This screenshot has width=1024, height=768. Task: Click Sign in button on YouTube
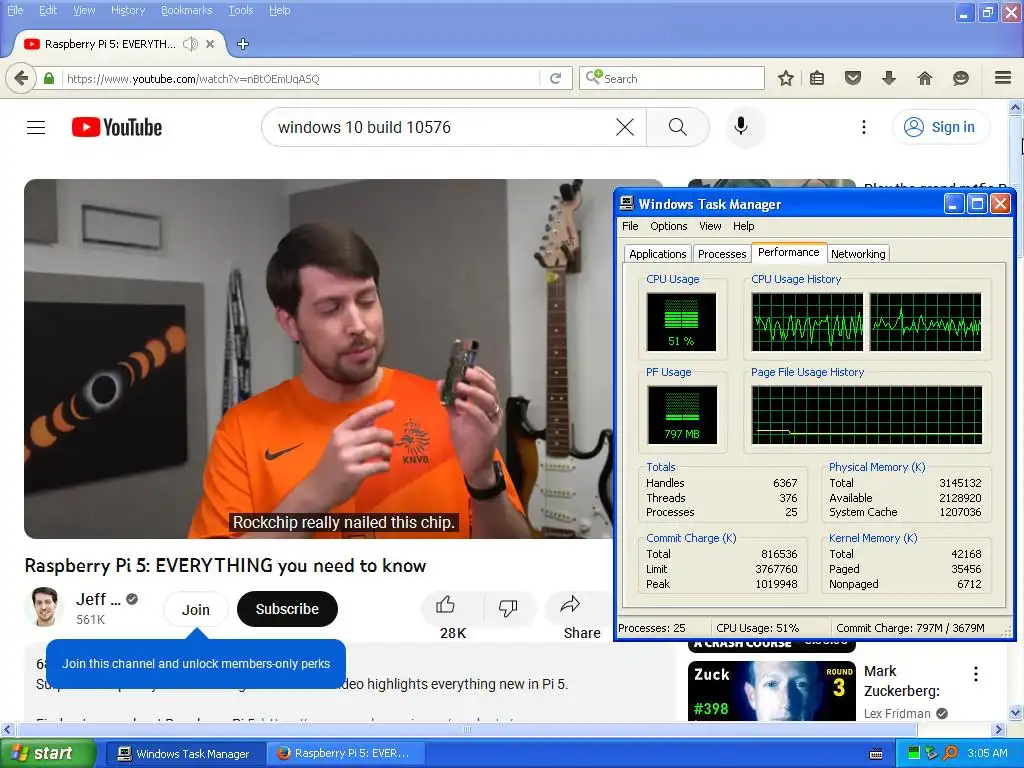tap(941, 127)
